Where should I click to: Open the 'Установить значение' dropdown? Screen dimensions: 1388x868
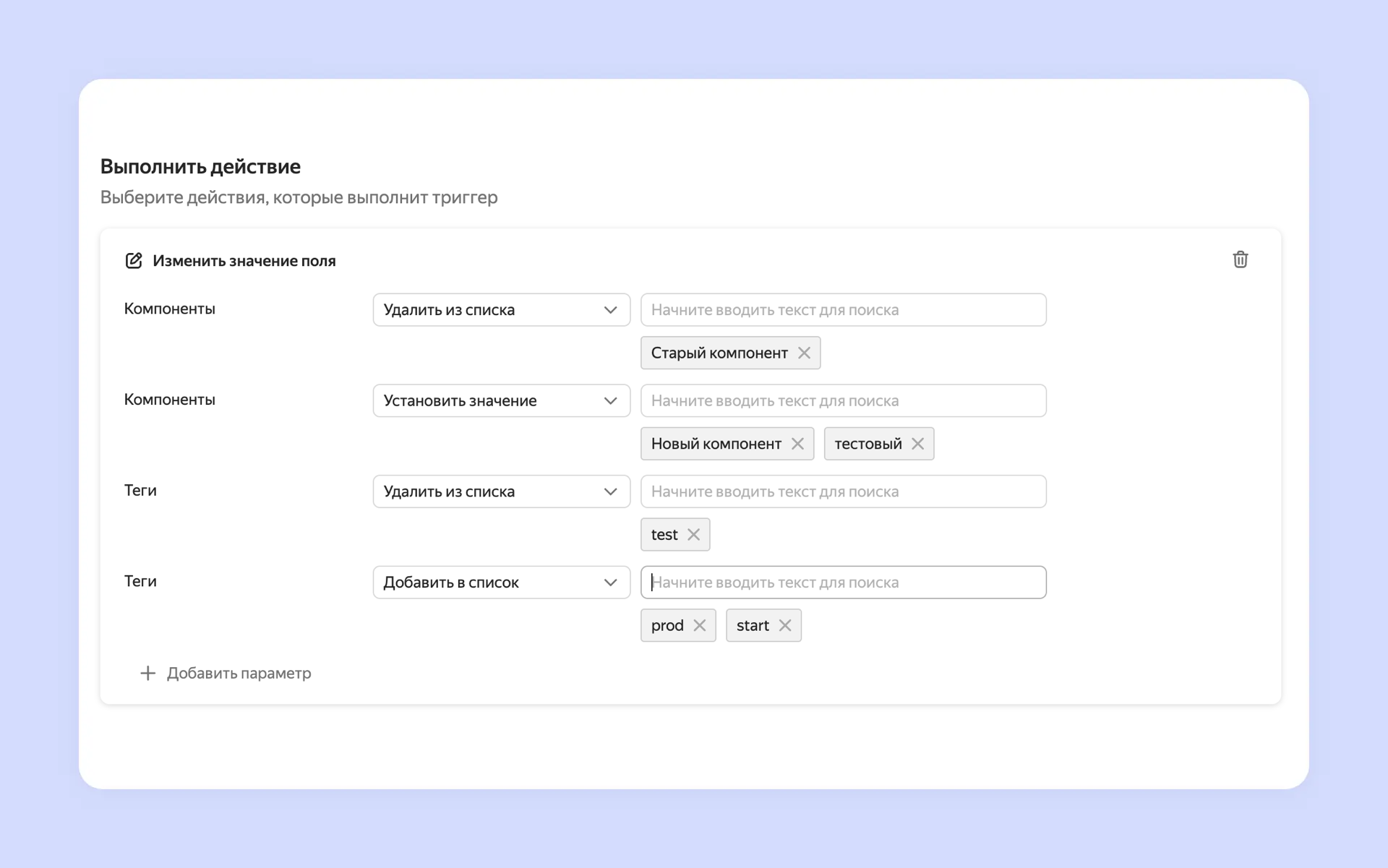coord(501,400)
